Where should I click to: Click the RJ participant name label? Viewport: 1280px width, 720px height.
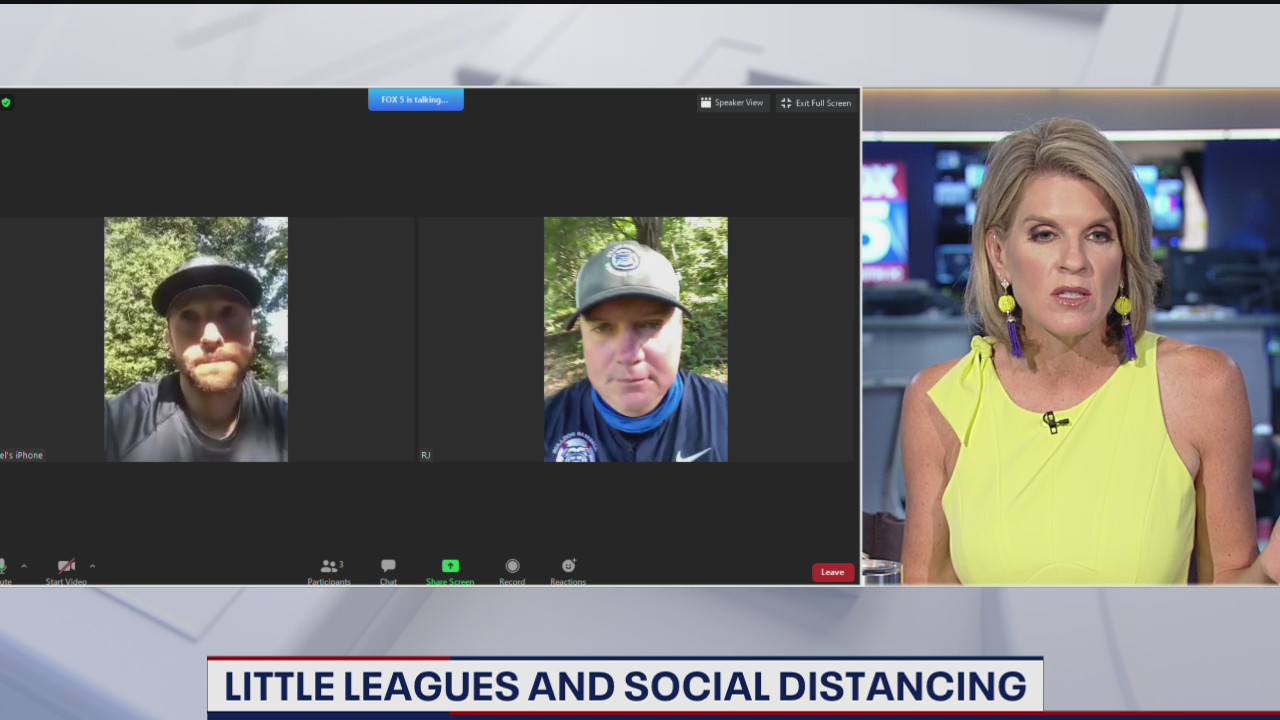pos(425,455)
